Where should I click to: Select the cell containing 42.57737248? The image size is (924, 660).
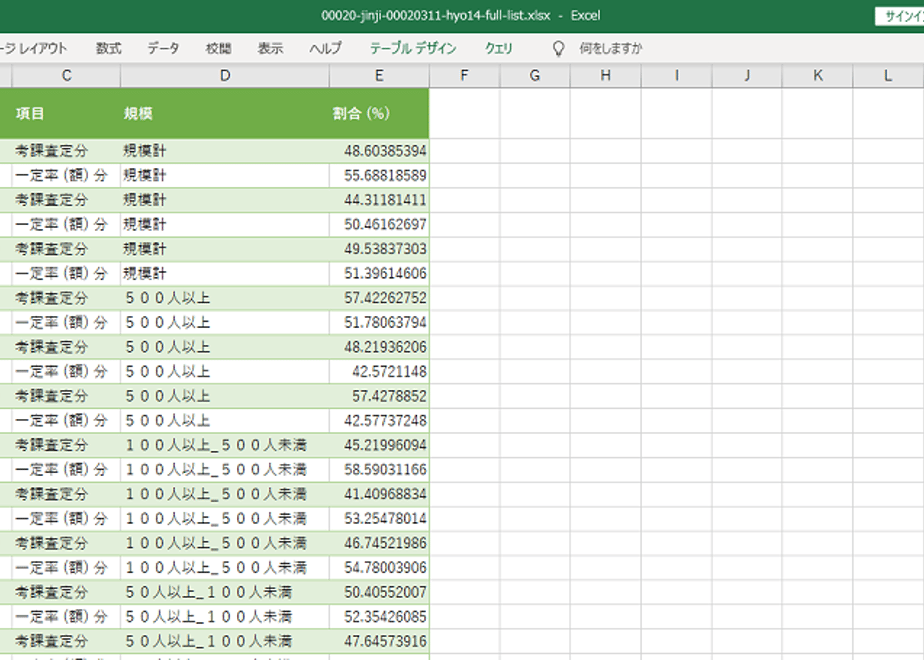point(379,421)
